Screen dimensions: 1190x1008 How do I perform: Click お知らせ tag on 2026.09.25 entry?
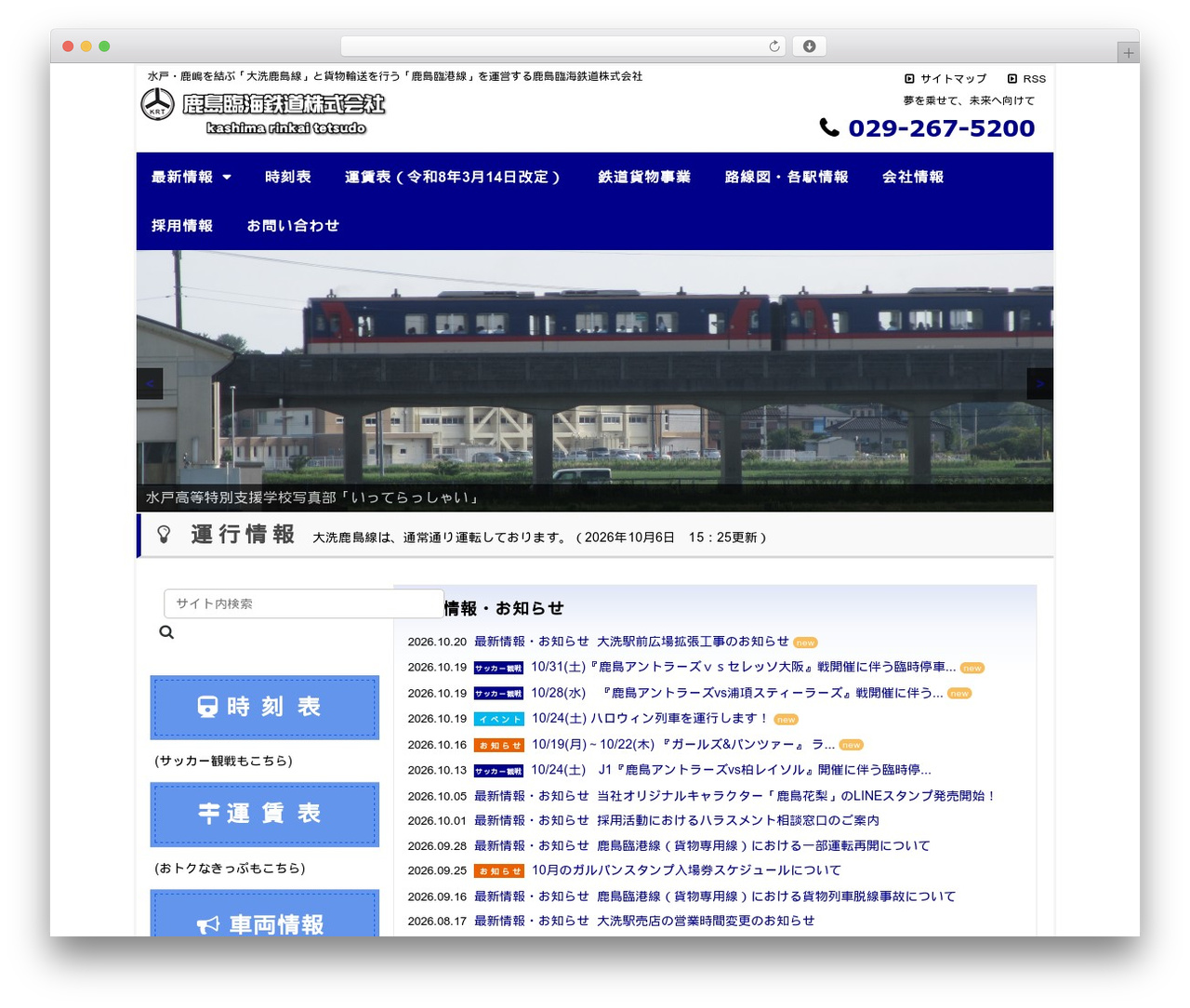point(499,871)
